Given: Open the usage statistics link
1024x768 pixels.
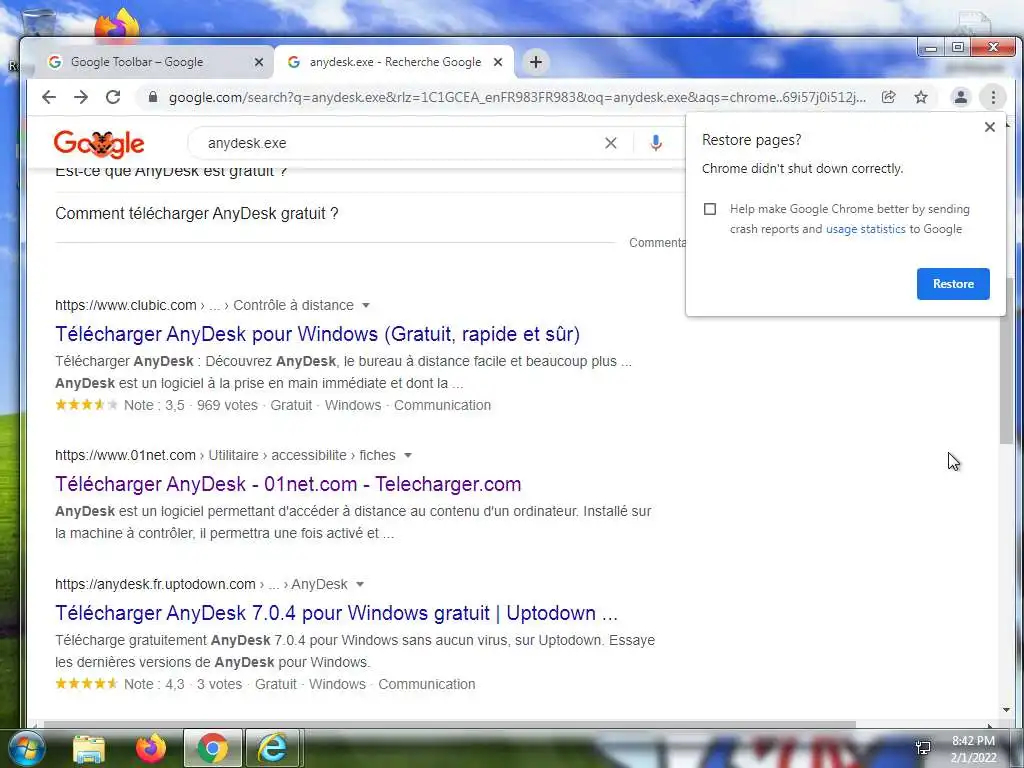Looking at the screenshot, I should click(x=865, y=229).
